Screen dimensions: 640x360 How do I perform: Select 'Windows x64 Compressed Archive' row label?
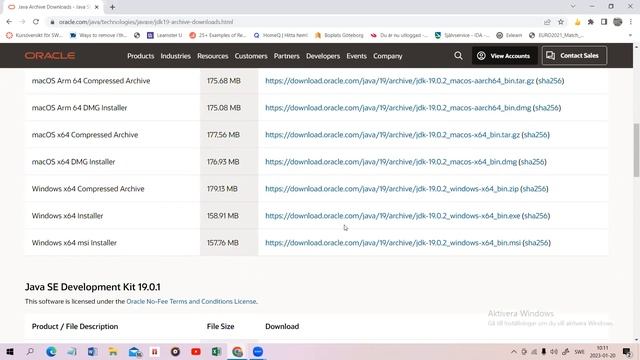[88, 189]
